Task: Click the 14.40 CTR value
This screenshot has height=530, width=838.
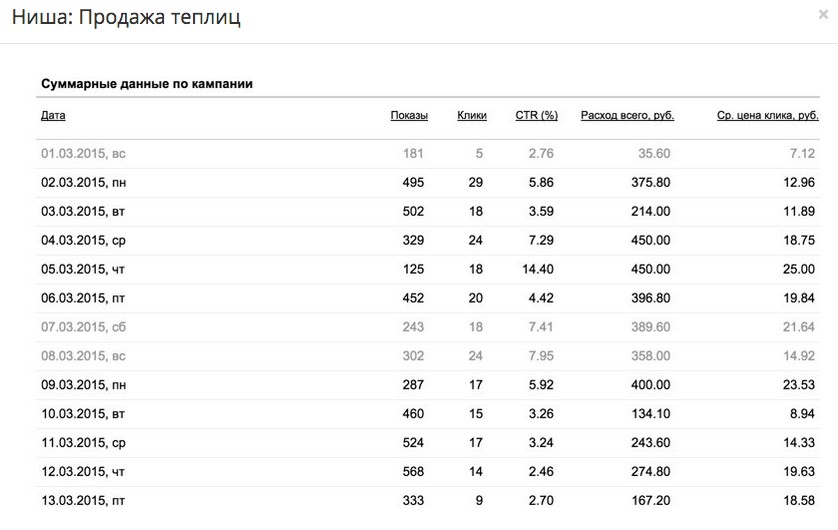Action: (x=538, y=269)
